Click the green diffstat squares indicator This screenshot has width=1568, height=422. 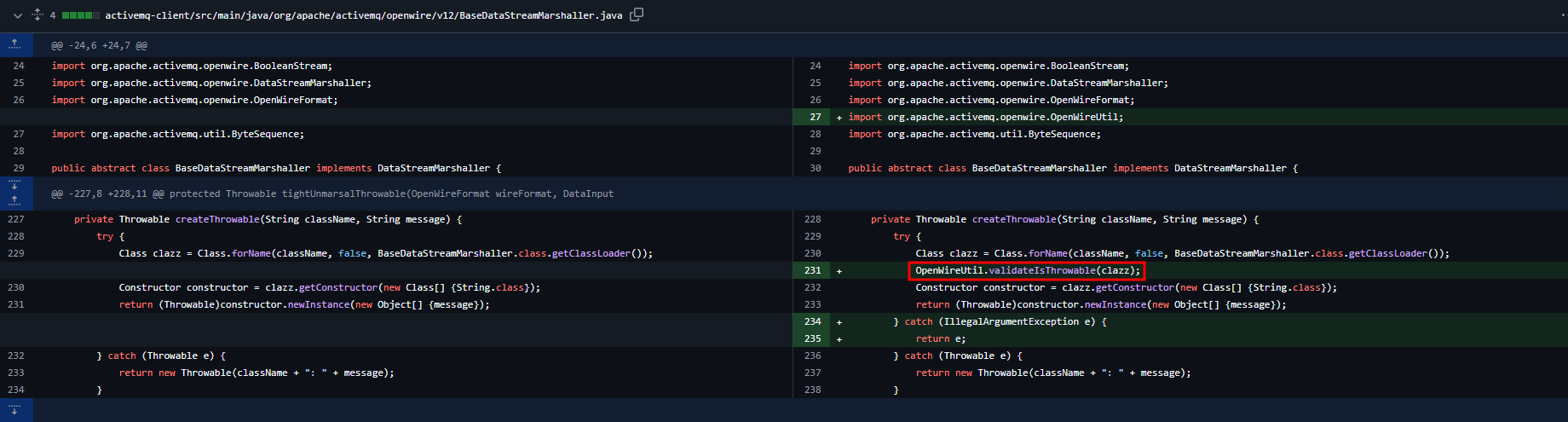(x=81, y=15)
